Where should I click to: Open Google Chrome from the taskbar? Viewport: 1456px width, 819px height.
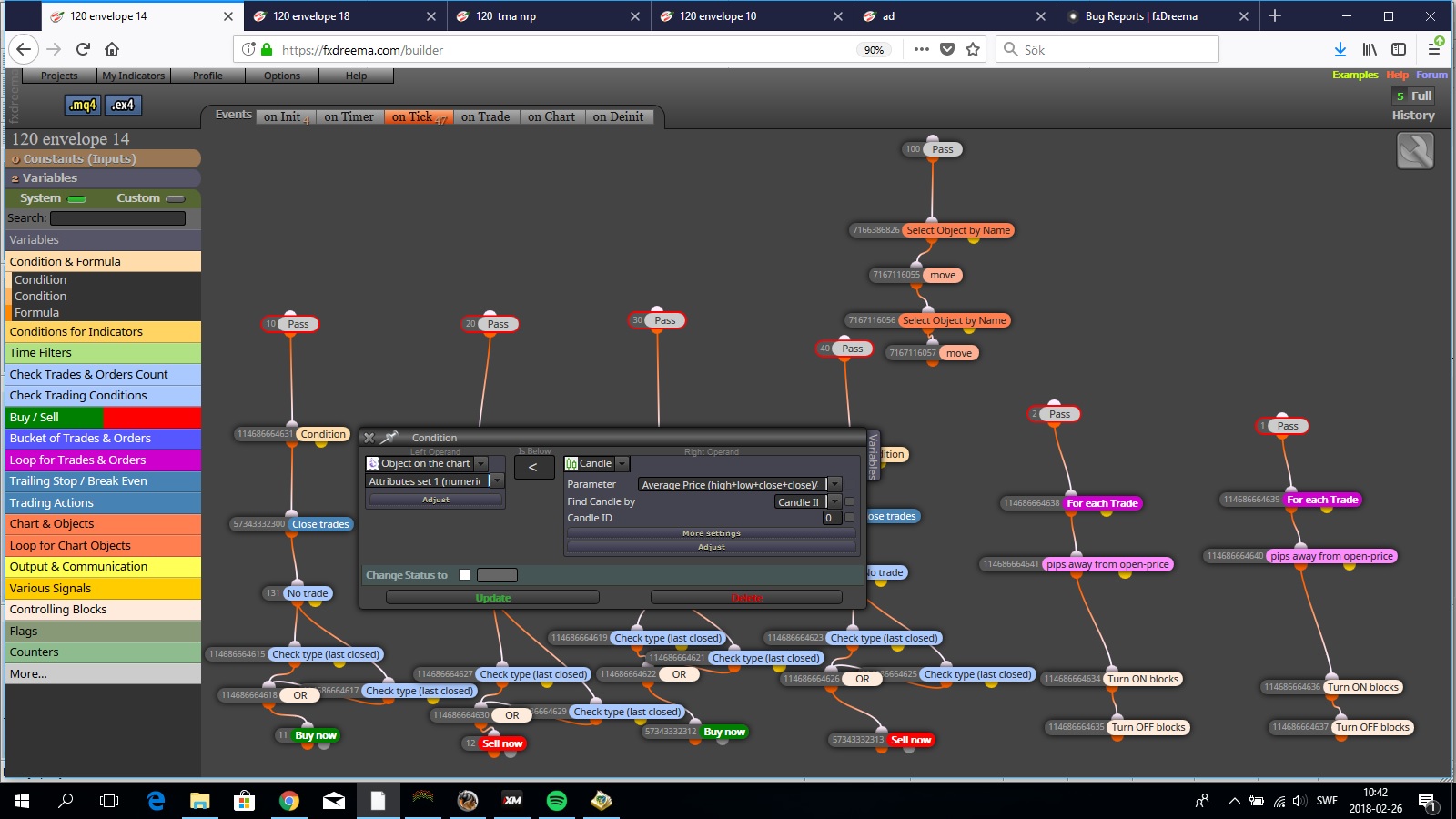tap(289, 801)
